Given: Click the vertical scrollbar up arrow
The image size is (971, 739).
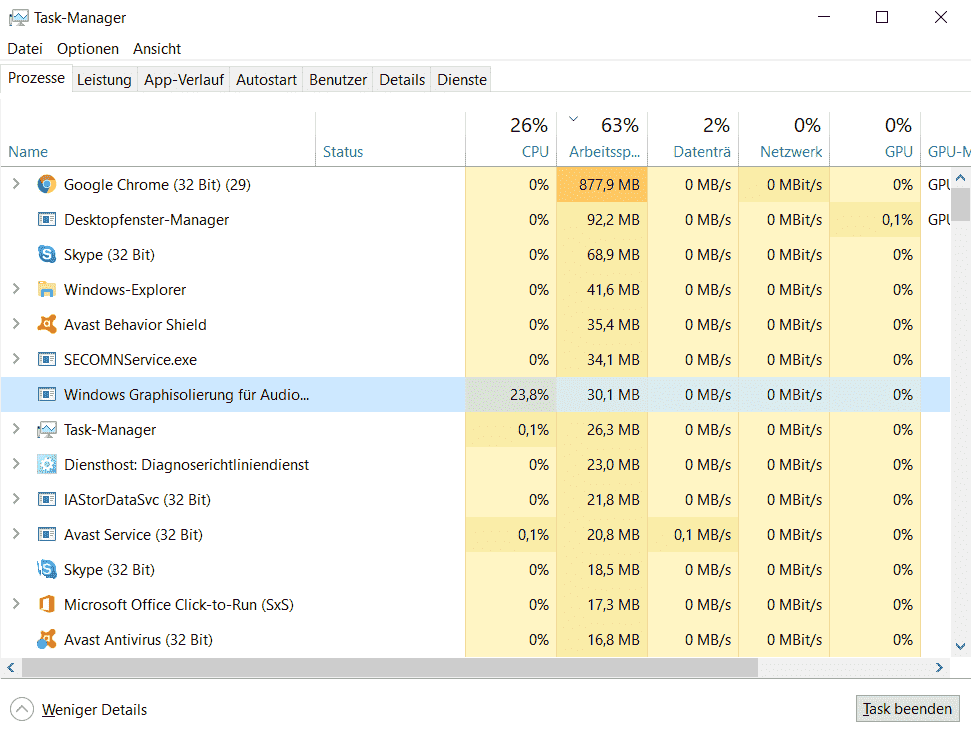Looking at the screenshot, I should [x=960, y=178].
